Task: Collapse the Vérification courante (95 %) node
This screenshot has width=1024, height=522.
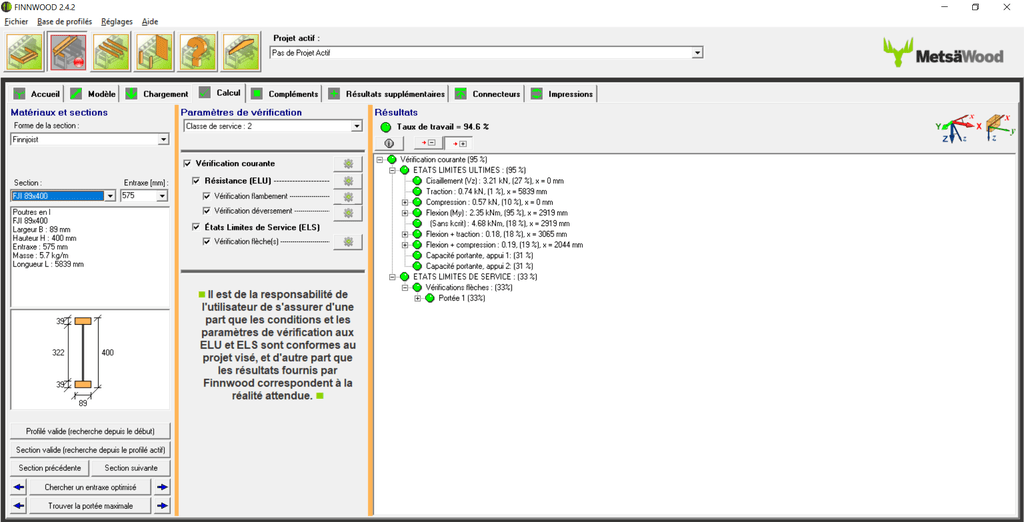Action: point(380,159)
